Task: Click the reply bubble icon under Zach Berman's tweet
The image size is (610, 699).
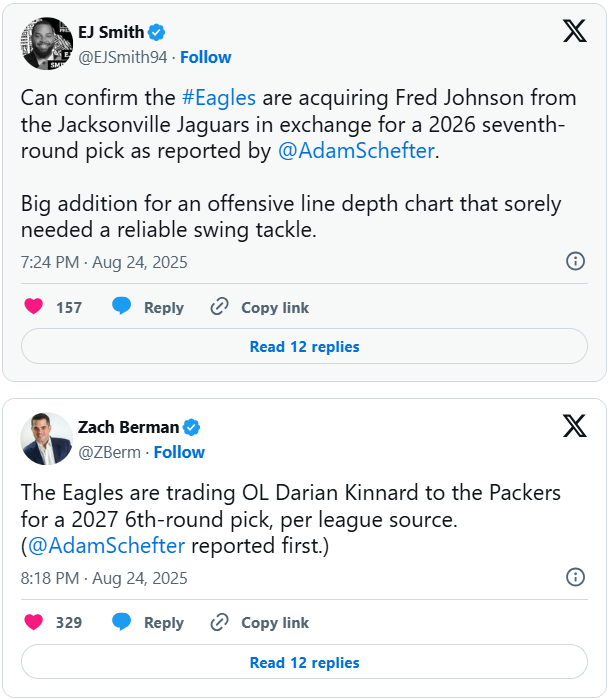Action: click(x=121, y=622)
